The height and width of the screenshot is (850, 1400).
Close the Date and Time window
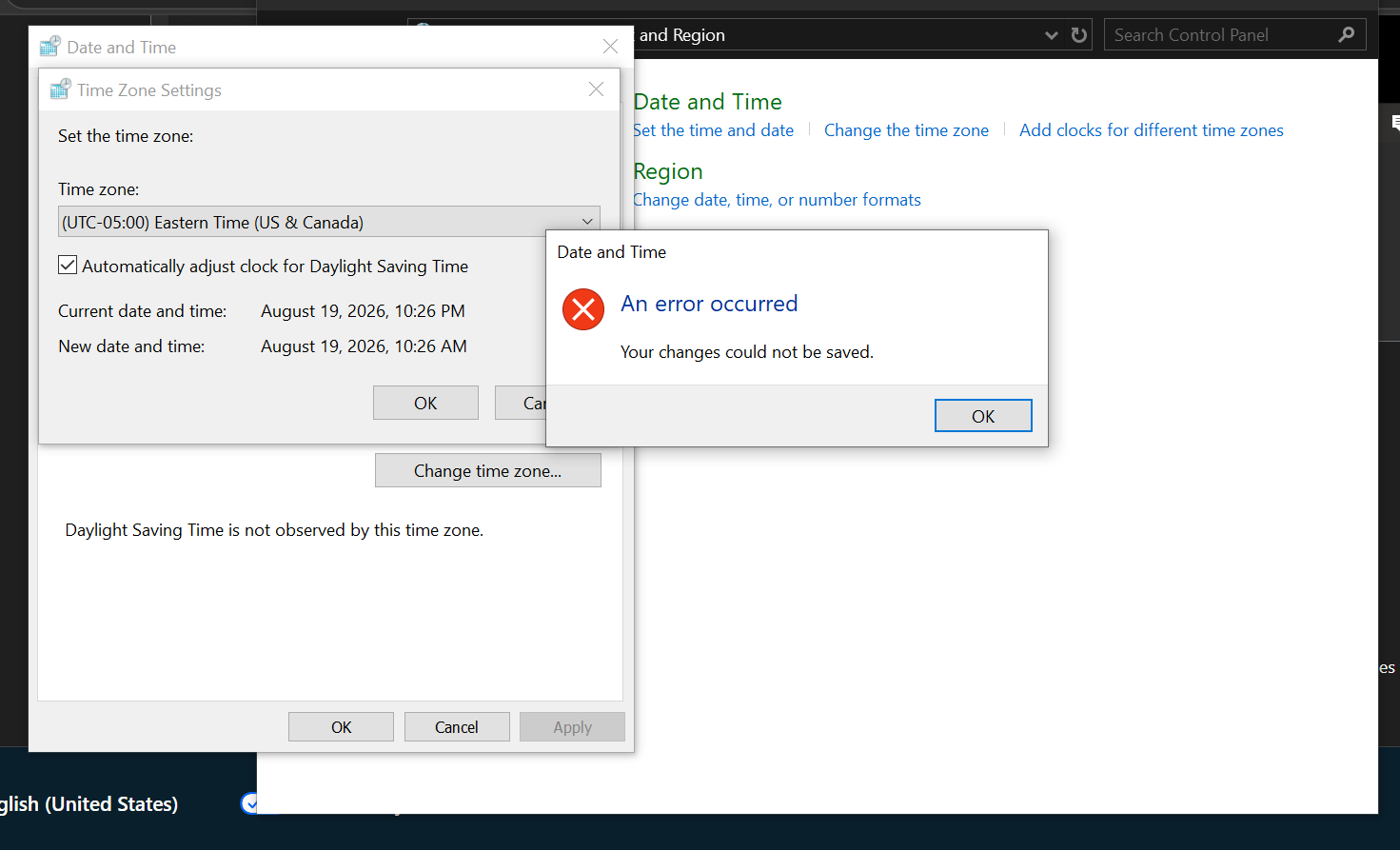[611, 47]
